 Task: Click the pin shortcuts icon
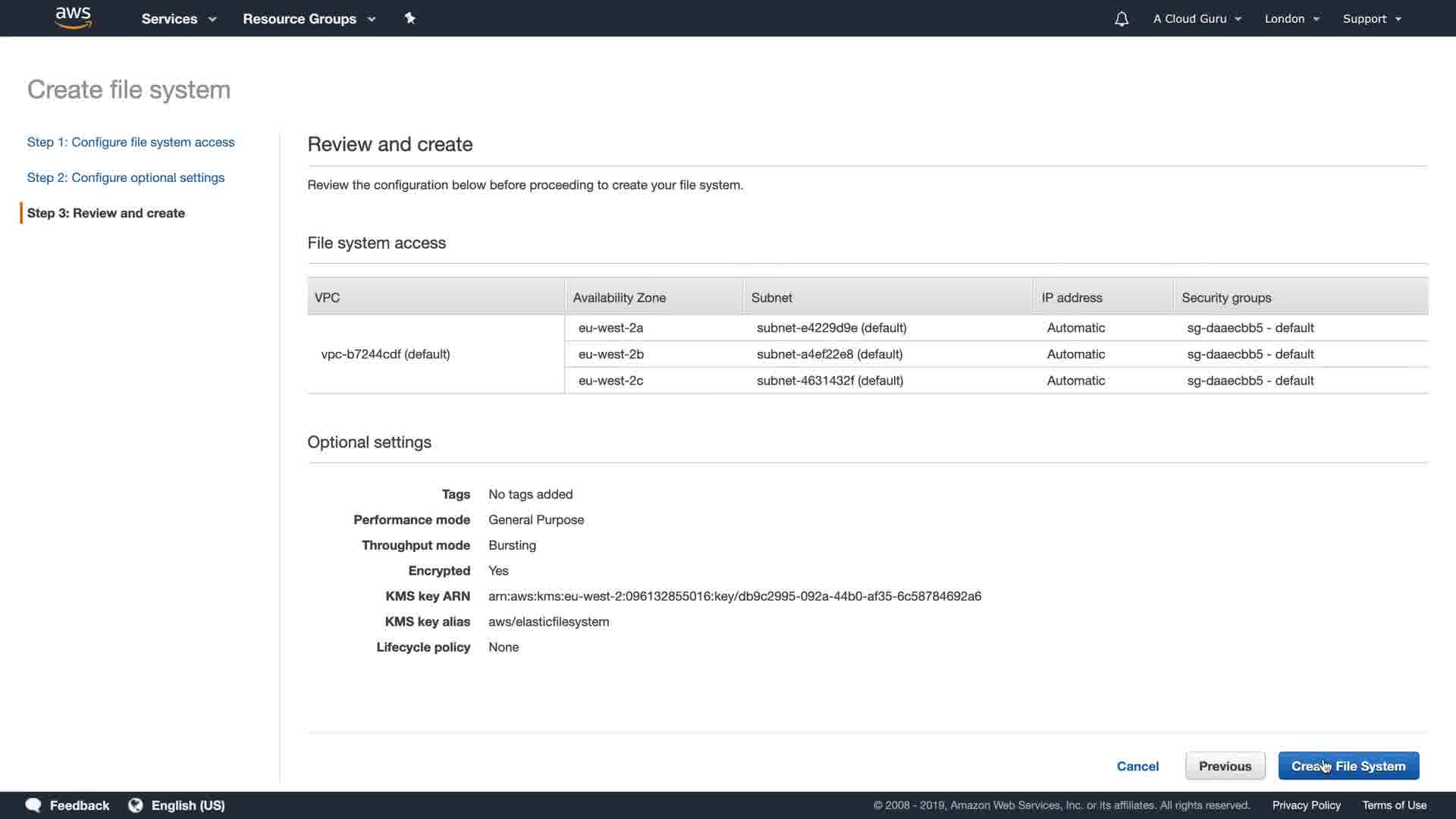[409, 18]
